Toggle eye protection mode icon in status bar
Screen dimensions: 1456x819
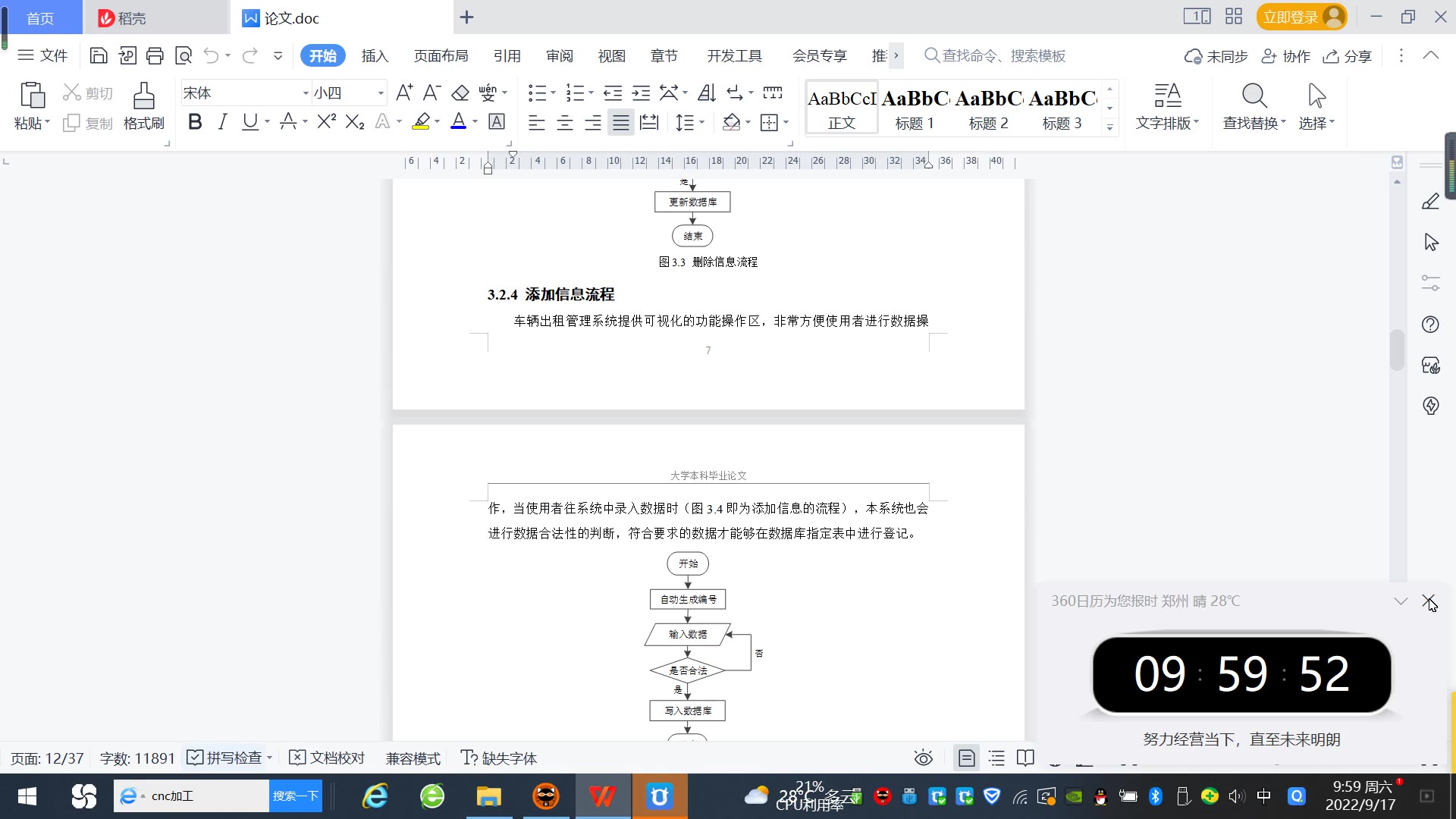click(923, 758)
